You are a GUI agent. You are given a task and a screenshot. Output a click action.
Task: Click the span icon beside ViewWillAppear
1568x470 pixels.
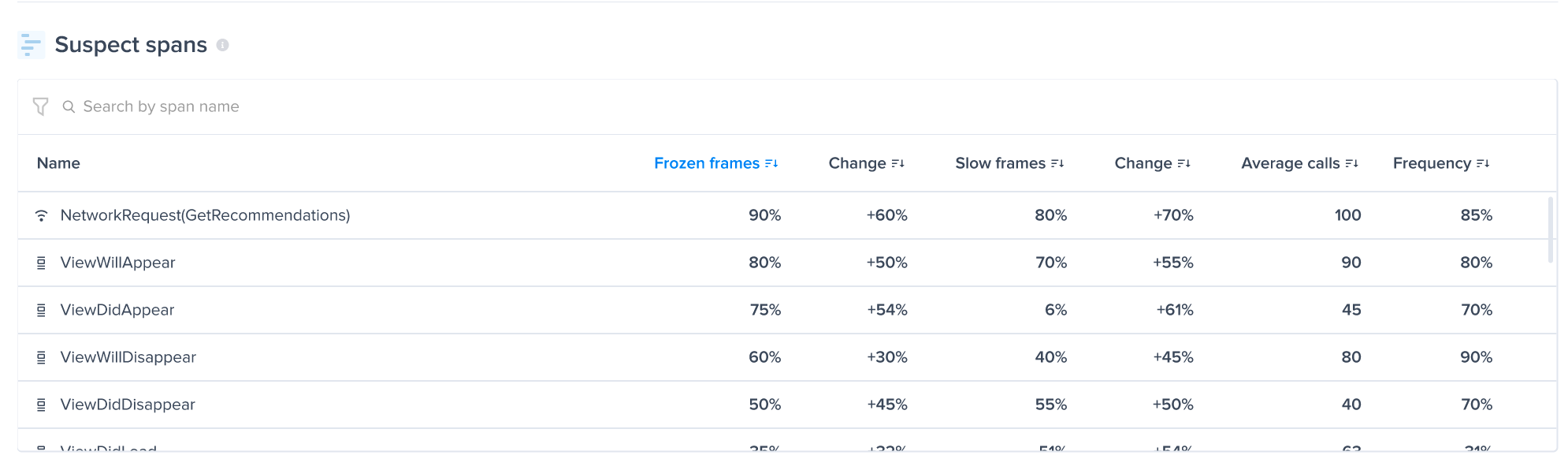click(x=42, y=263)
